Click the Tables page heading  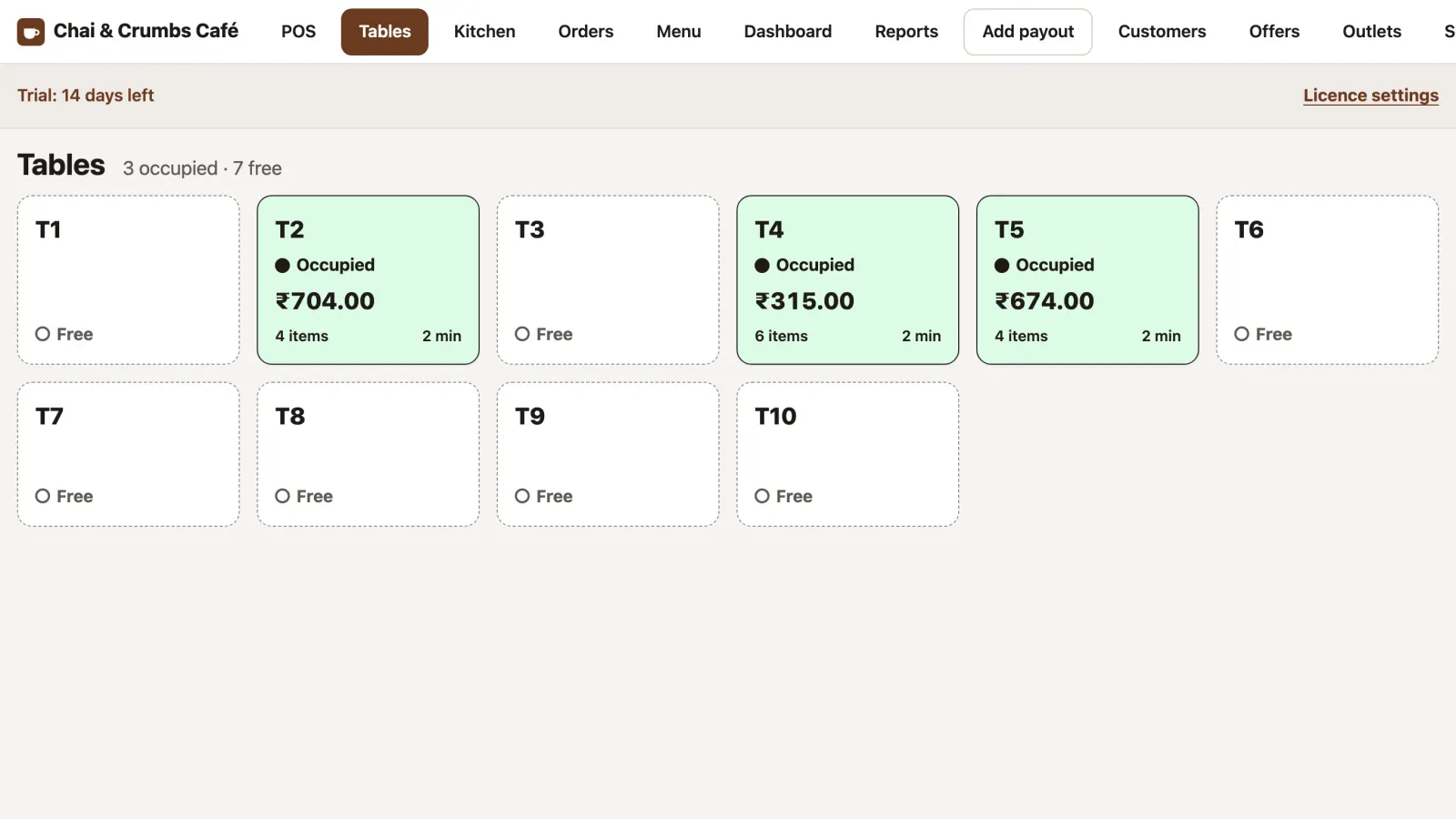point(61,165)
